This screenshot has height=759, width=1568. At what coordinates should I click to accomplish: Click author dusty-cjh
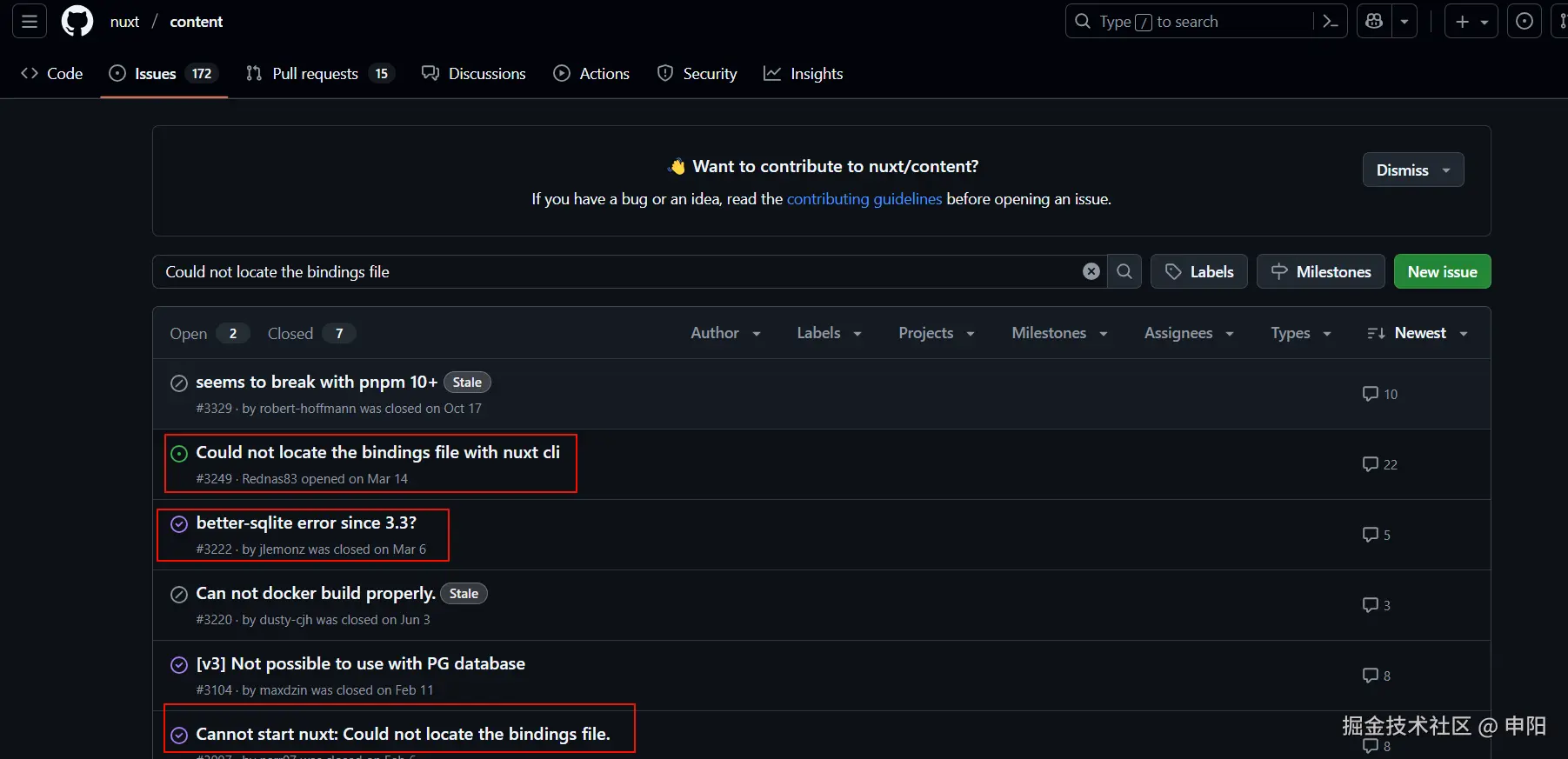[x=286, y=620]
